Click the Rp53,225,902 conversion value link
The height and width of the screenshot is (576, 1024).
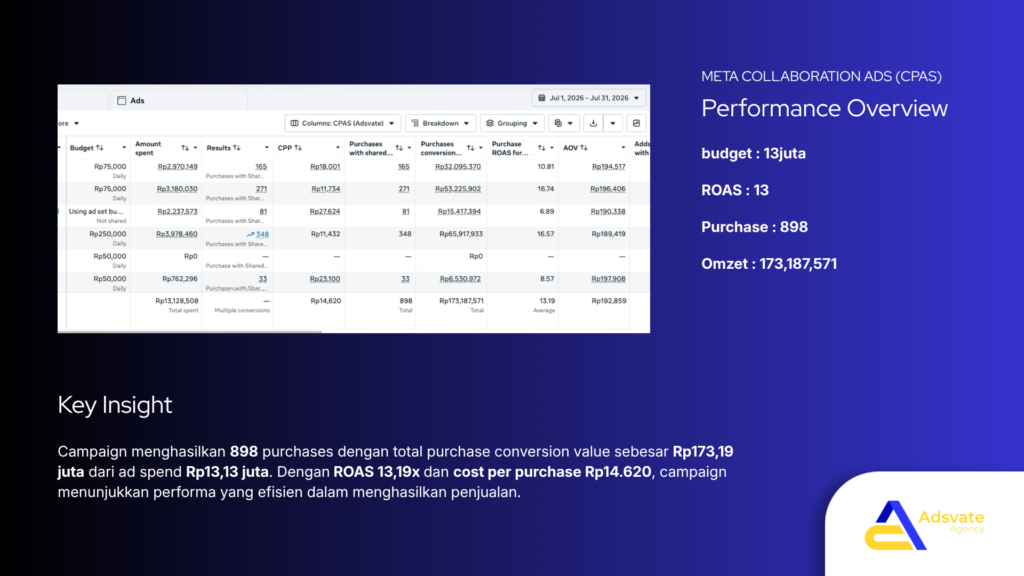[458, 189]
